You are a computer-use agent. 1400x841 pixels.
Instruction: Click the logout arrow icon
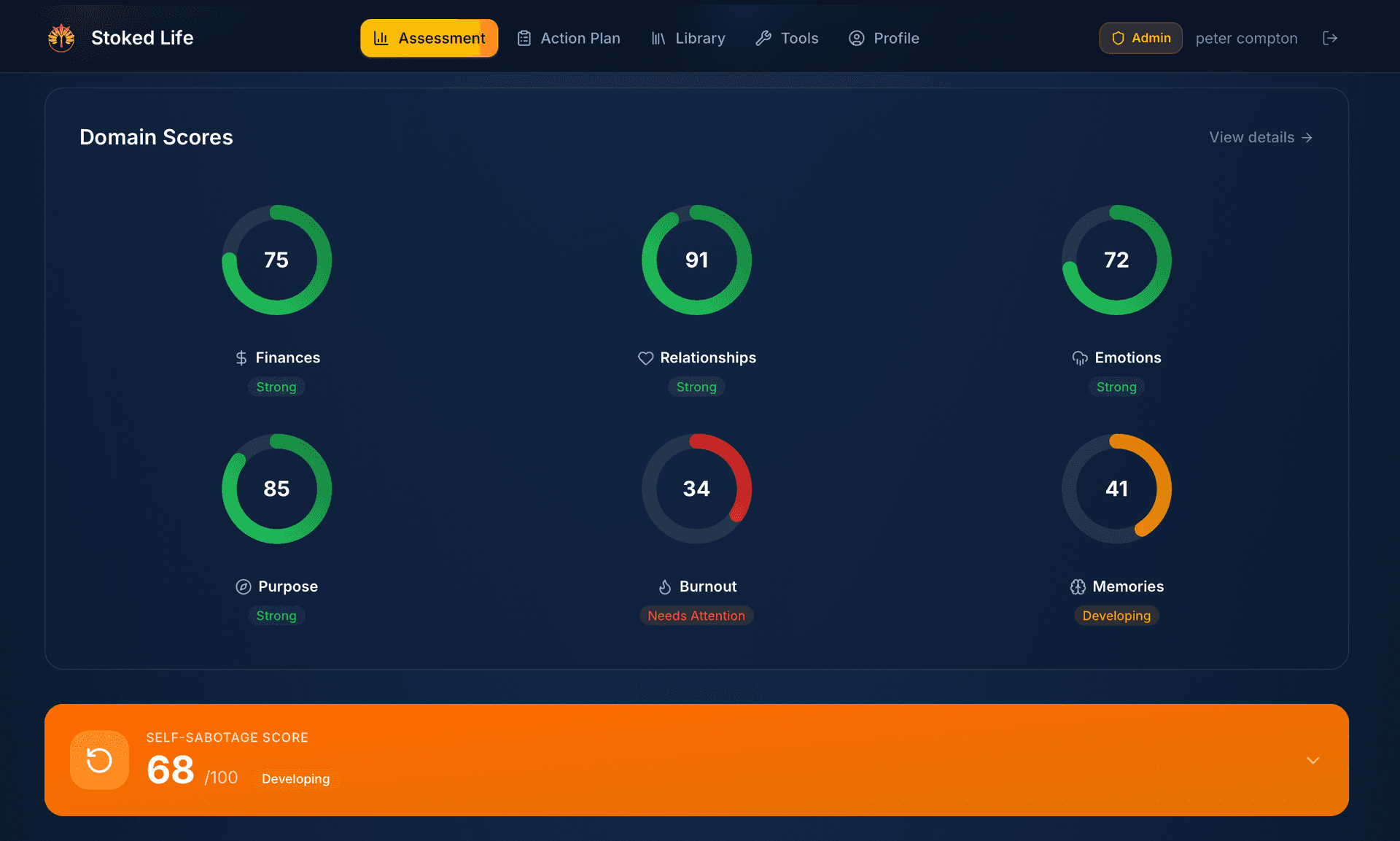[x=1330, y=38]
